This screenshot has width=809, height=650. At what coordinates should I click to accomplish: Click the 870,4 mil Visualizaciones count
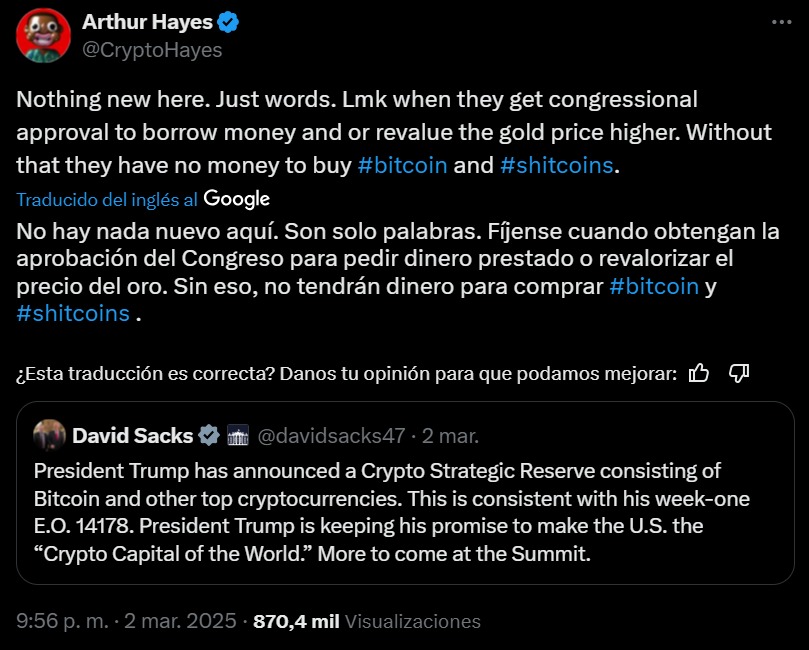pyautogui.click(x=367, y=621)
